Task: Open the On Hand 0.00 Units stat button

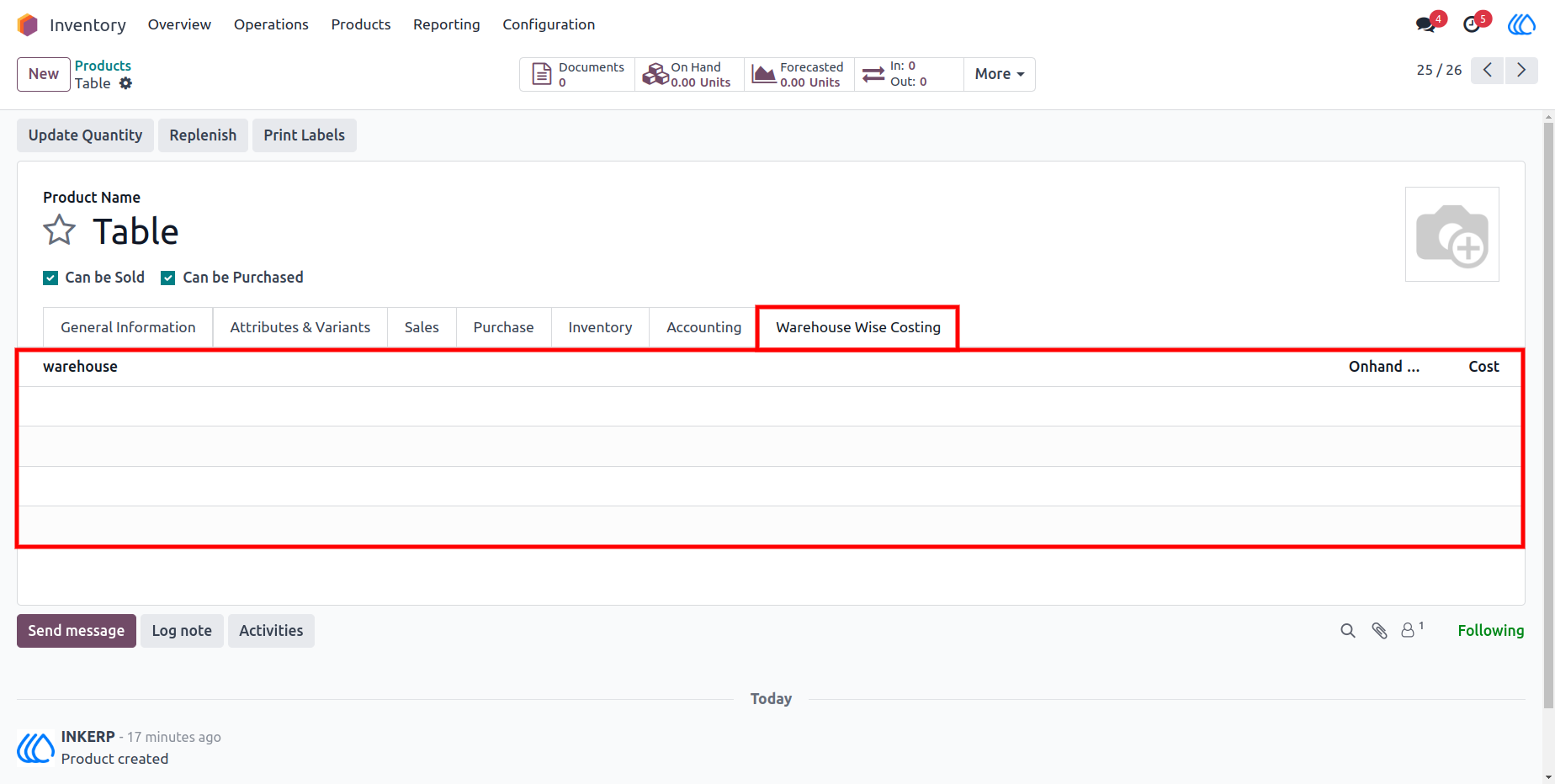Action: tap(689, 74)
